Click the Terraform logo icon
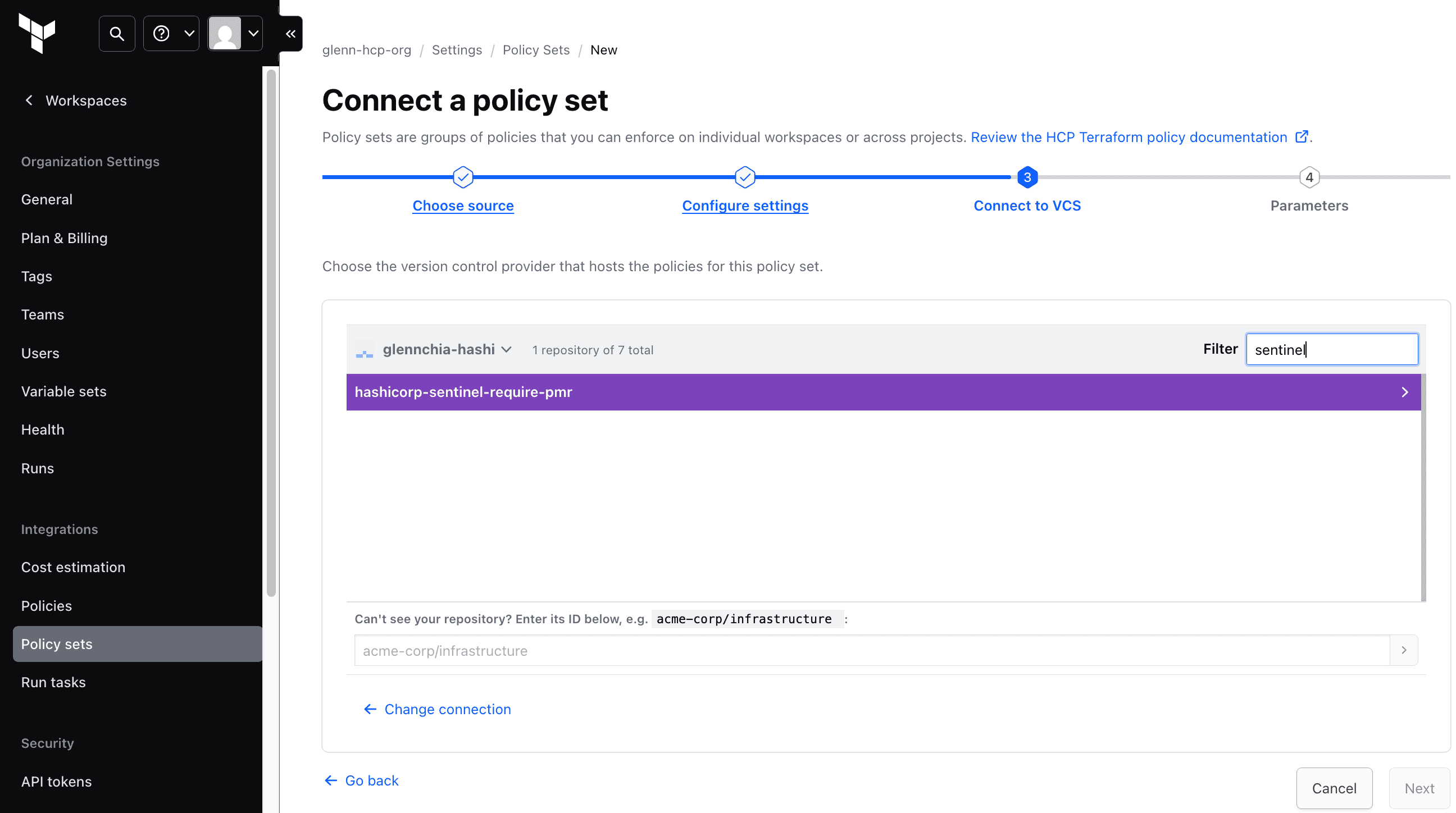 [37, 33]
